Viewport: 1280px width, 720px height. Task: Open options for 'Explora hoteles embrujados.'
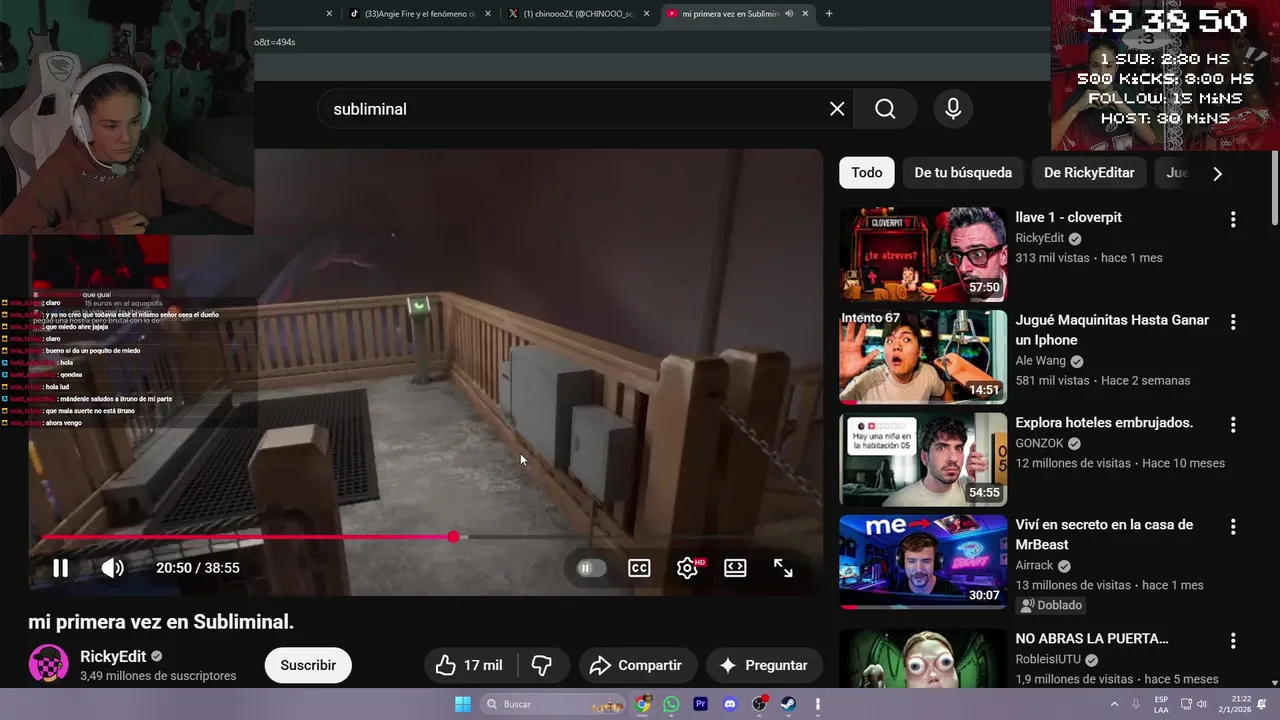tap(1233, 425)
